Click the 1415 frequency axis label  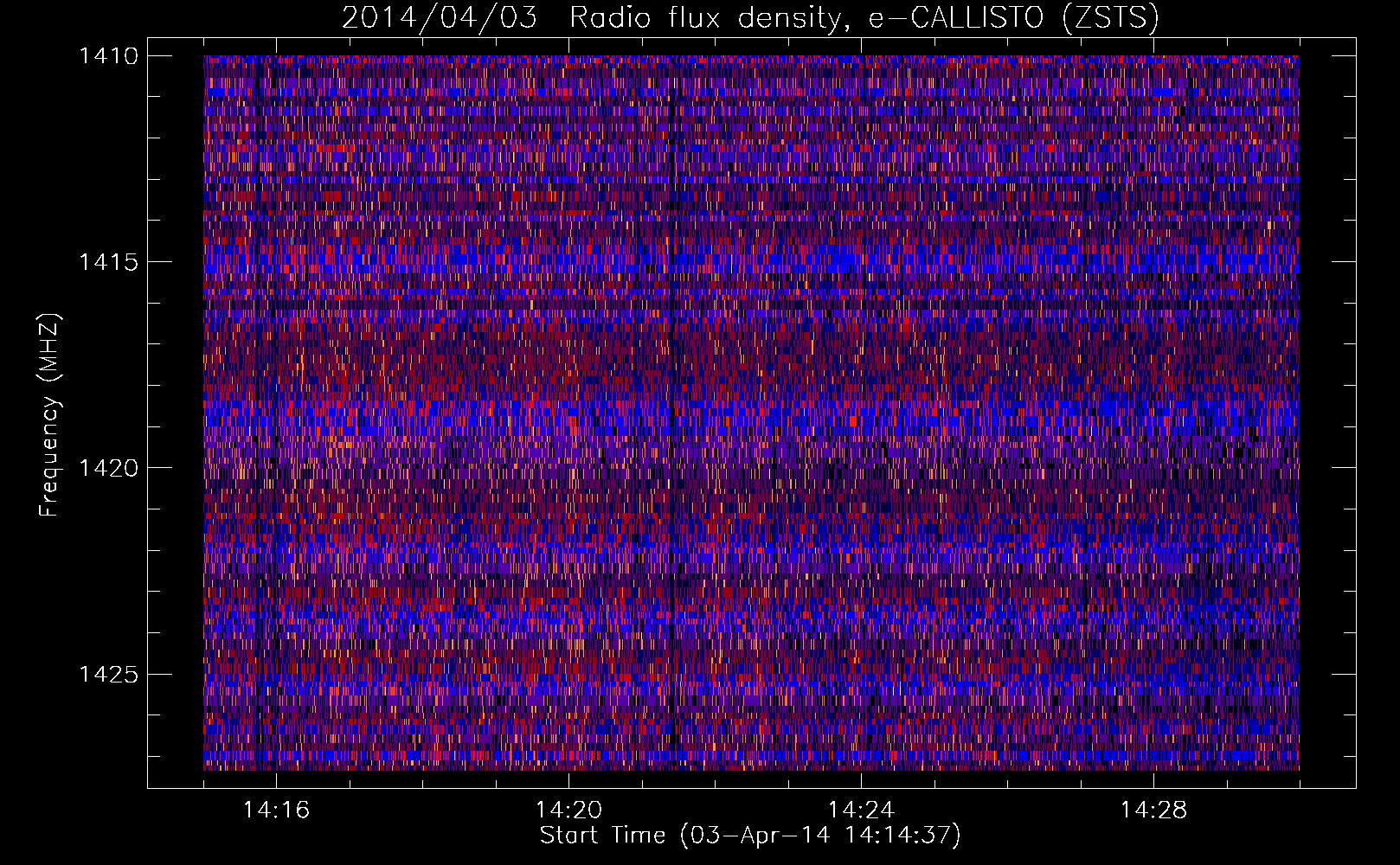pos(108,262)
